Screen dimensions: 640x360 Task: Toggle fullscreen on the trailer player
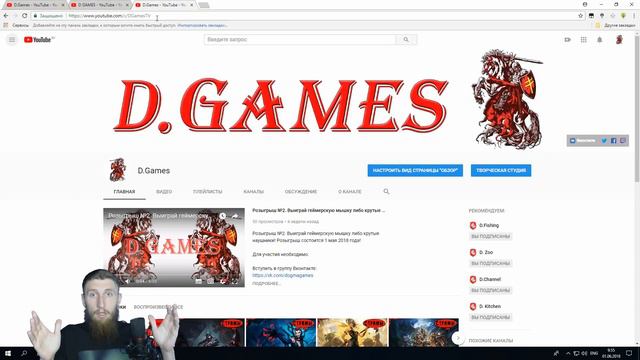tap(235, 281)
